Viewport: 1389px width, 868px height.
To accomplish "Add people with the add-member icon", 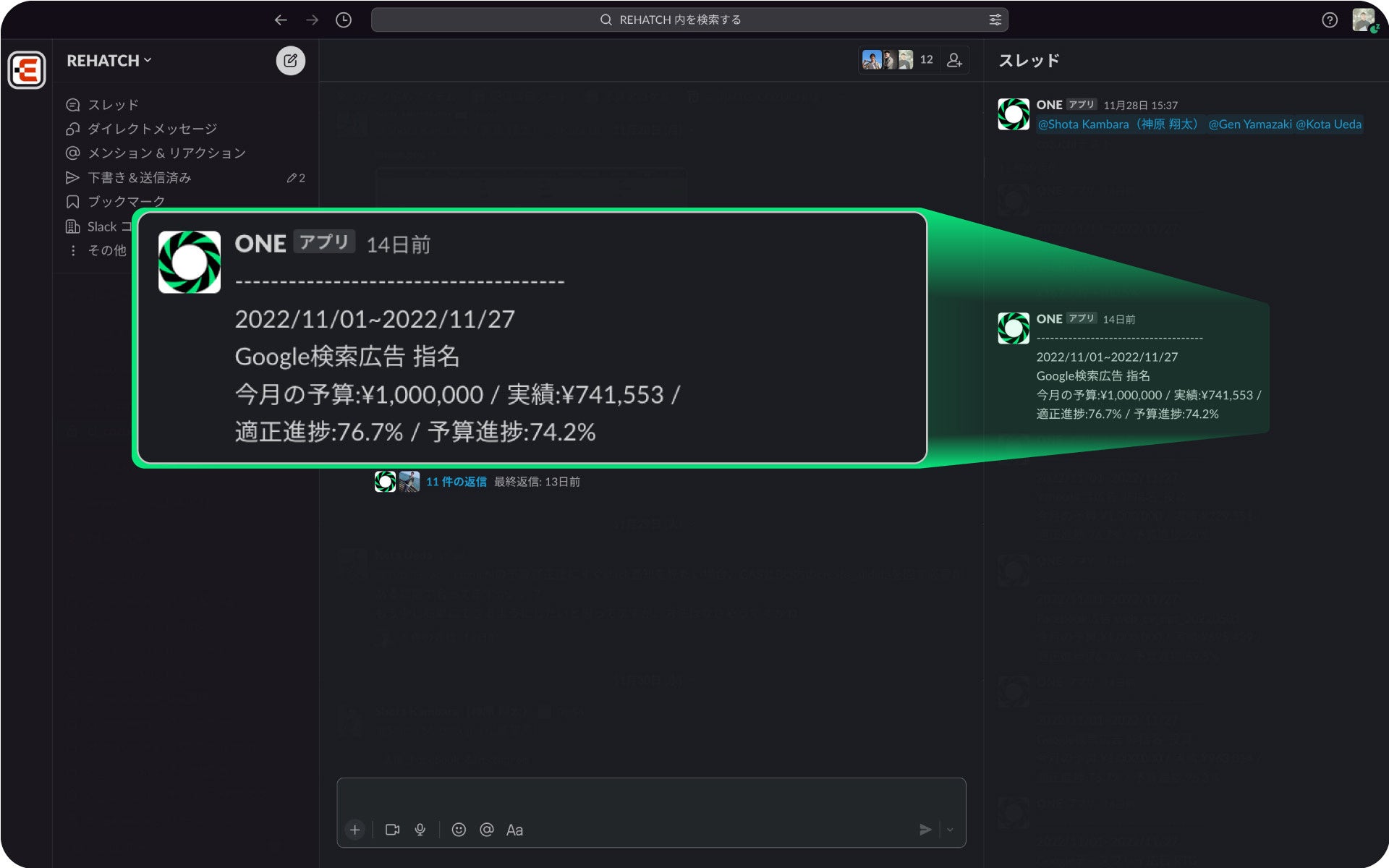I will click(954, 60).
